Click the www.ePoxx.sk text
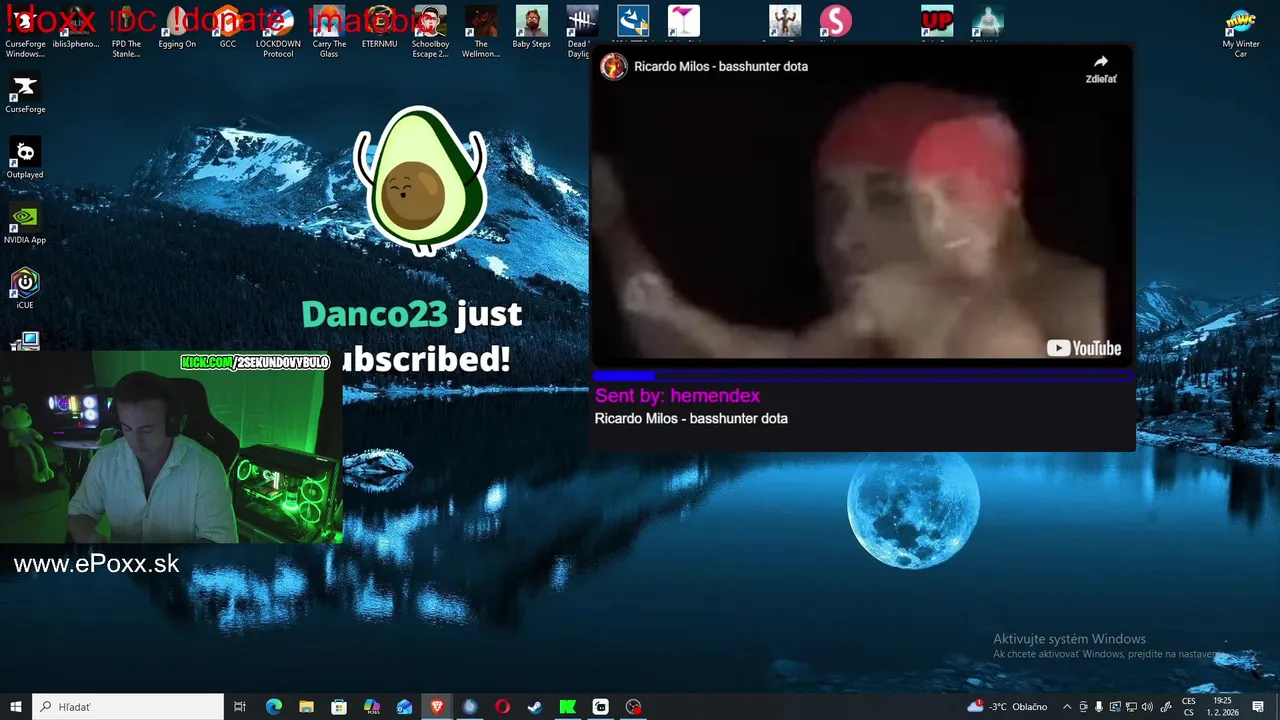Viewport: 1280px width, 720px height. (x=97, y=564)
